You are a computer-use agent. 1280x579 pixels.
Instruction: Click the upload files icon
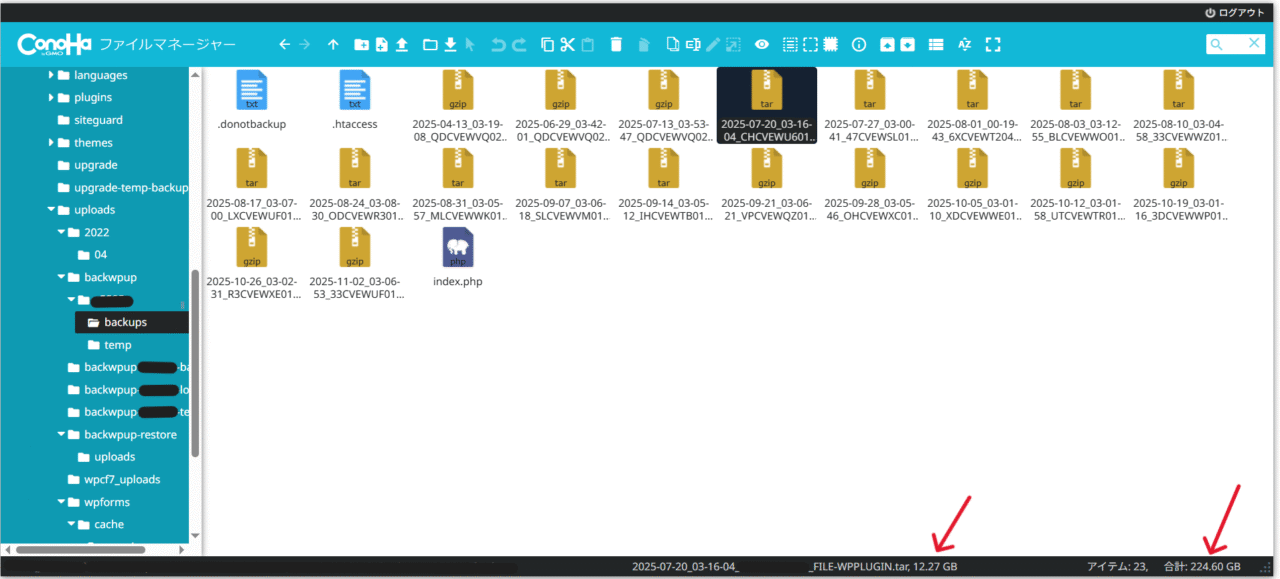pyautogui.click(x=402, y=45)
